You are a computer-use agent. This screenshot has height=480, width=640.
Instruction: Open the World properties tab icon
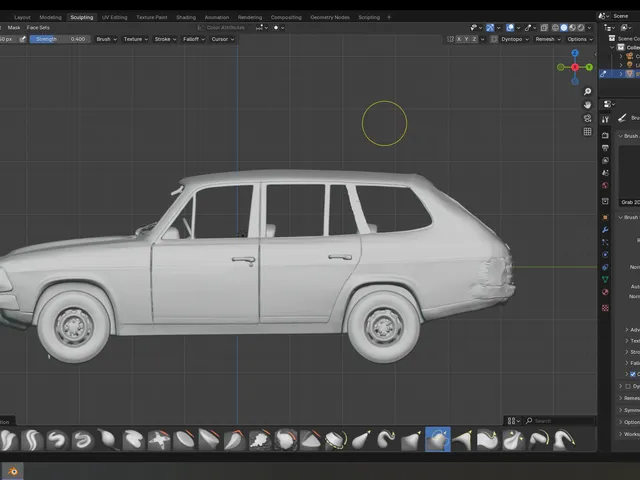point(605,186)
